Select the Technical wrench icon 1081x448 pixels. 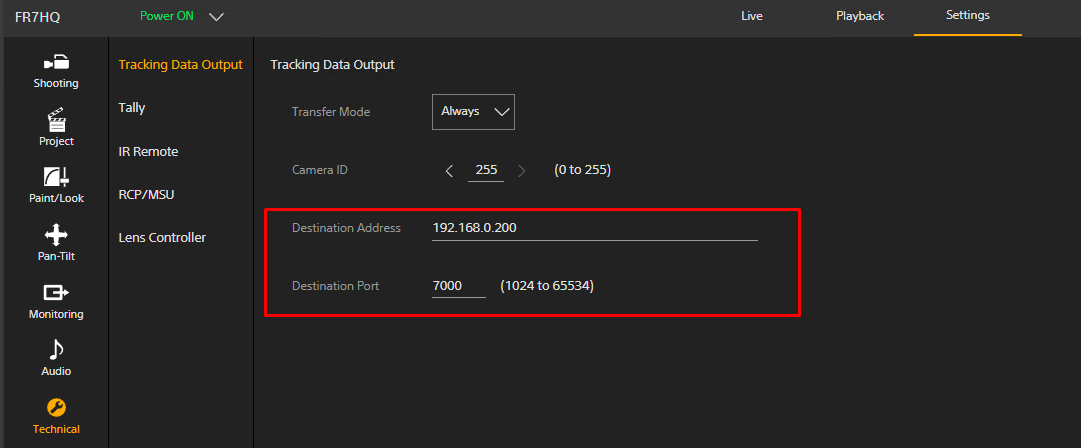pos(56,408)
